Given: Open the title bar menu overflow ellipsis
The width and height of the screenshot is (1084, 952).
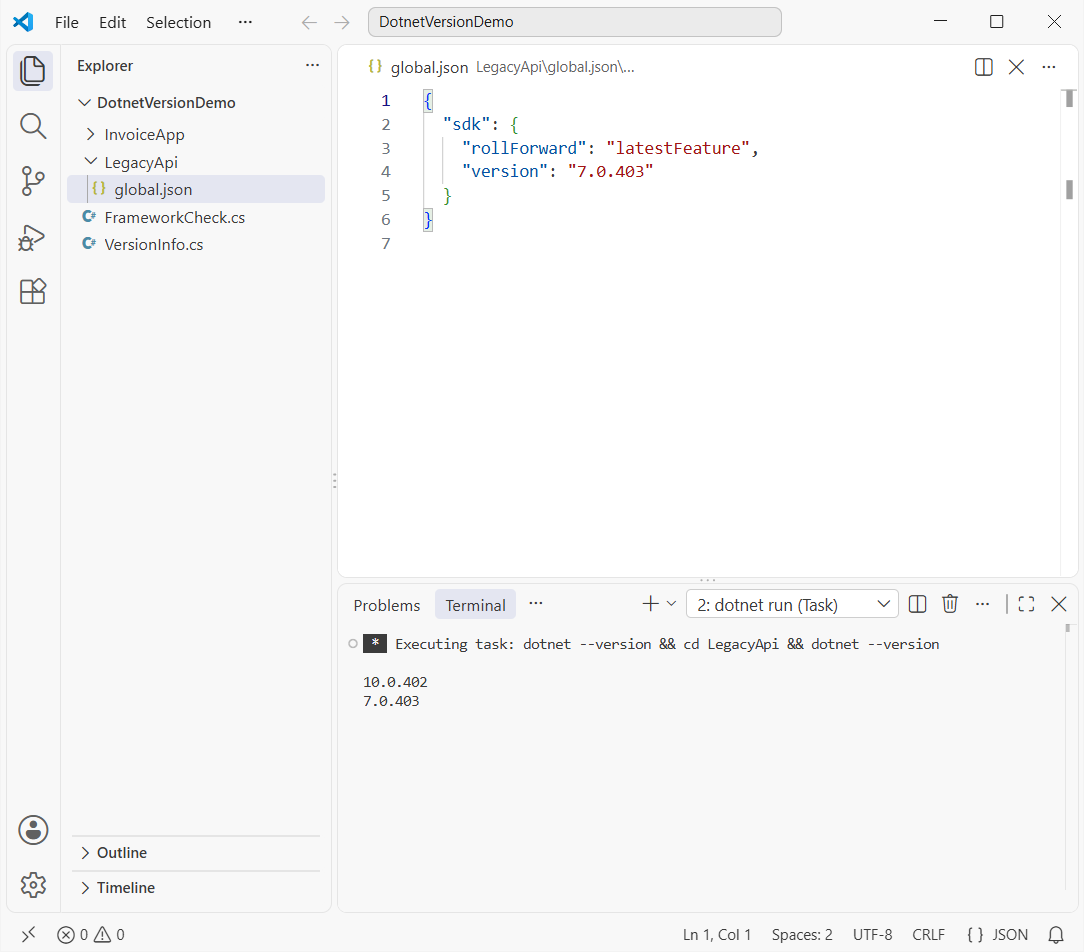Looking at the screenshot, I should (x=245, y=22).
